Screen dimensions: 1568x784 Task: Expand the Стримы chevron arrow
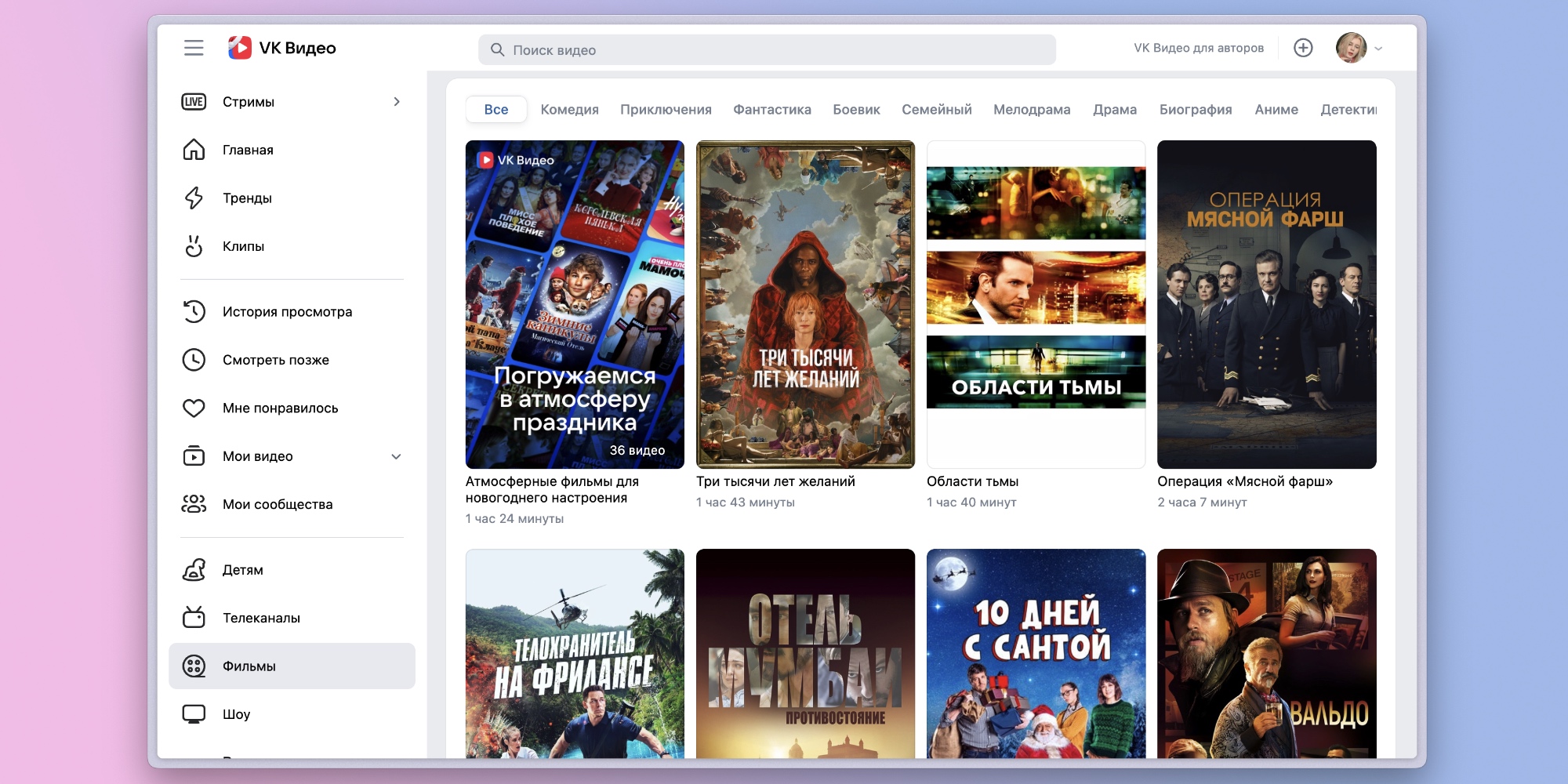[397, 102]
